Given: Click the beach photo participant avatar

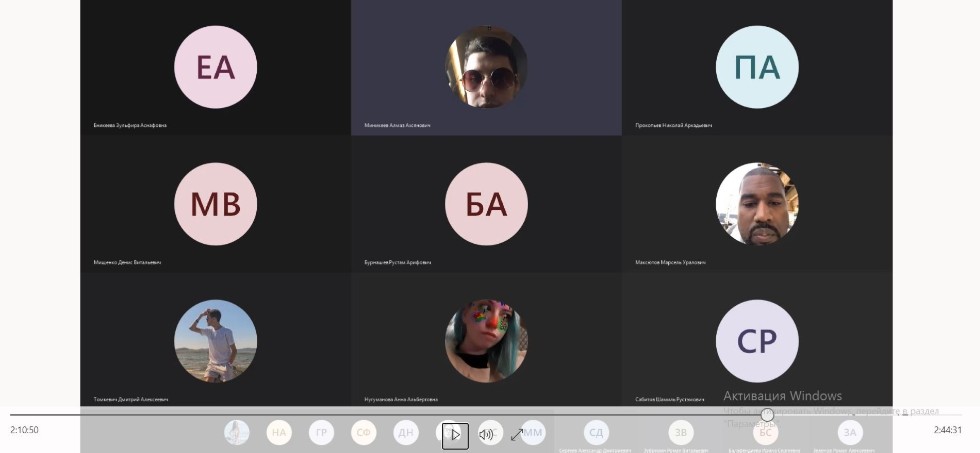Looking at the screenshot, I should pos(215,341).
